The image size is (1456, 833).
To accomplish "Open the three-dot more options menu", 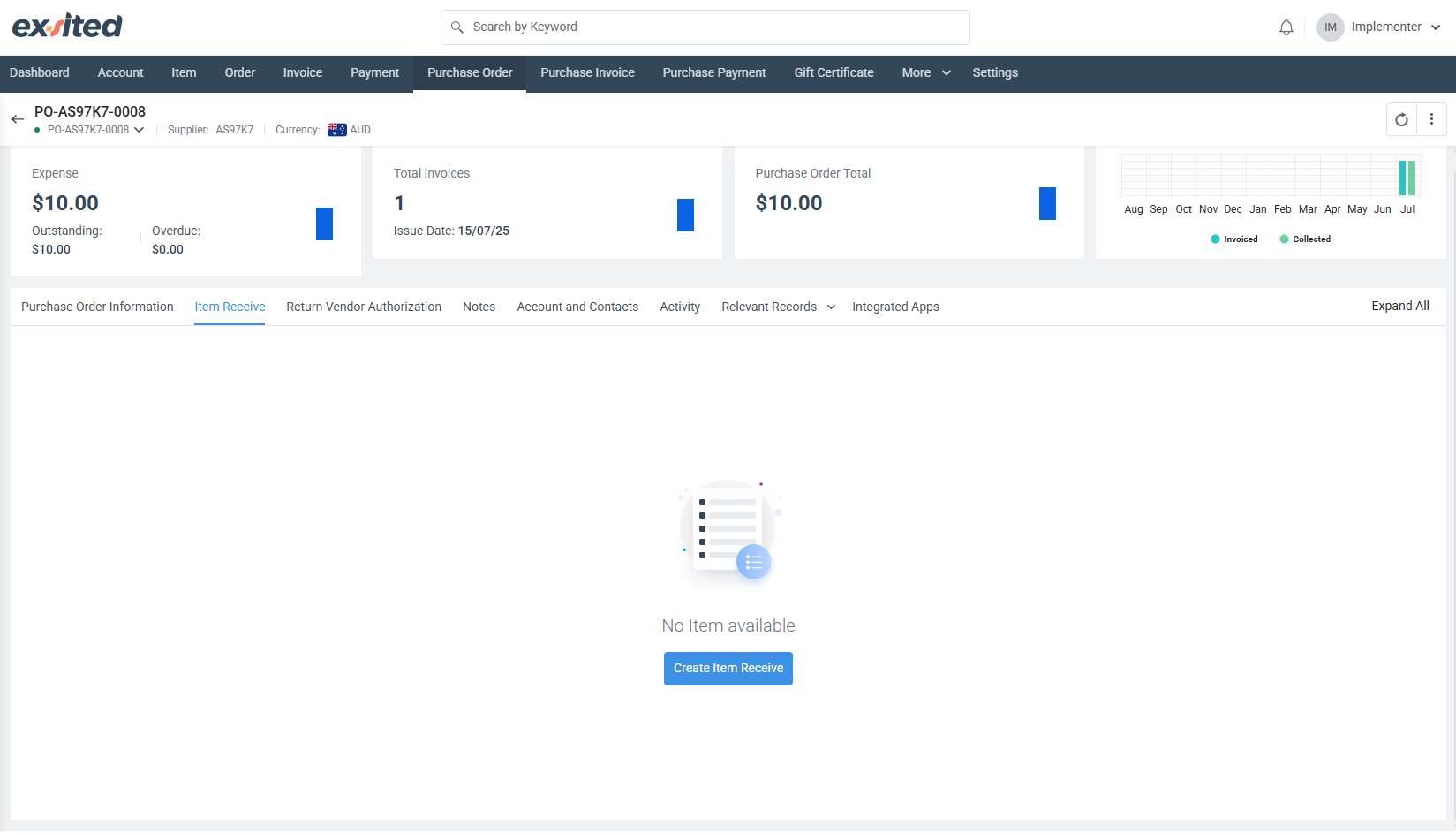I will point(1431,119).
